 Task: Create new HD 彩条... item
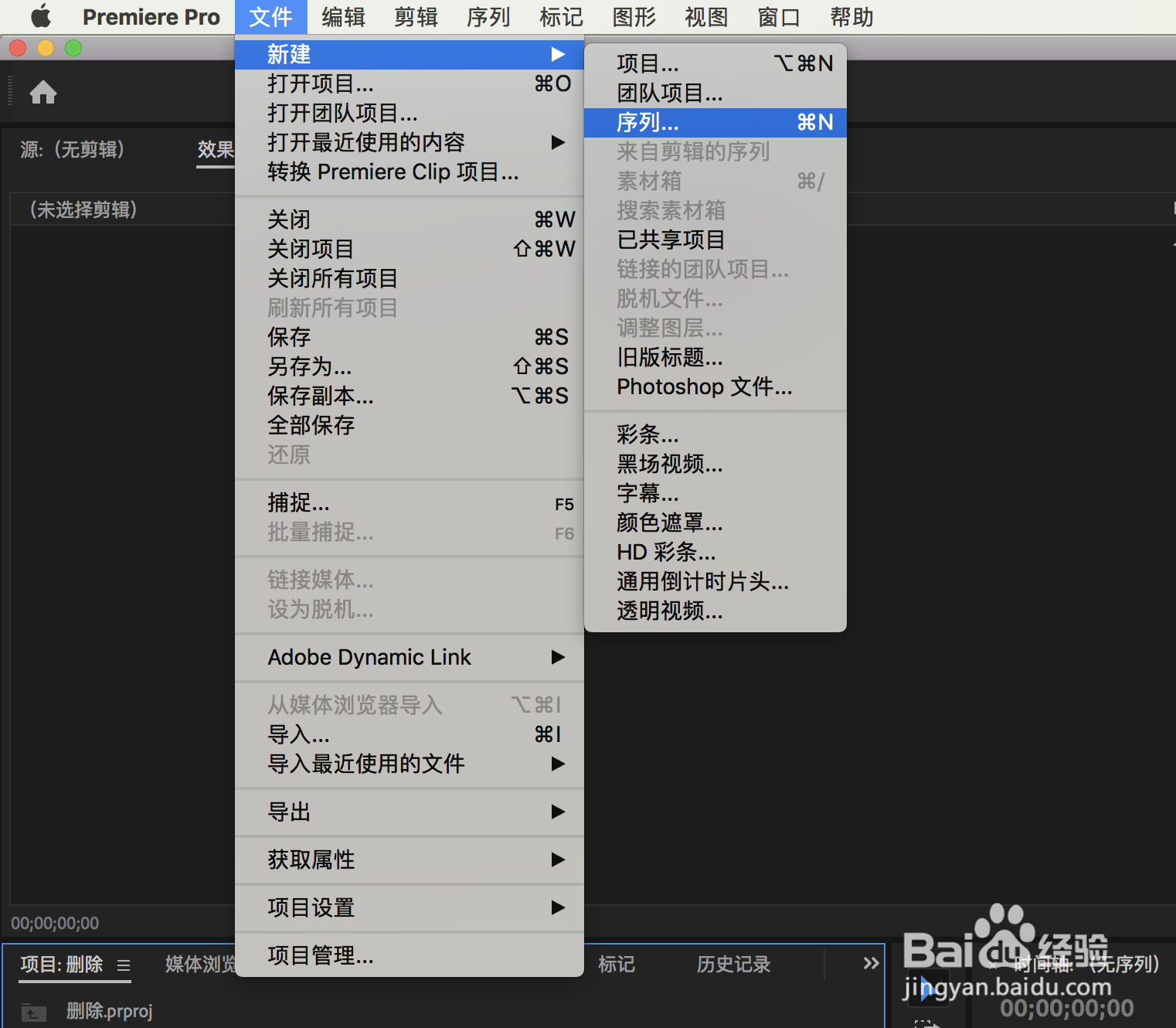pos(715,552)
